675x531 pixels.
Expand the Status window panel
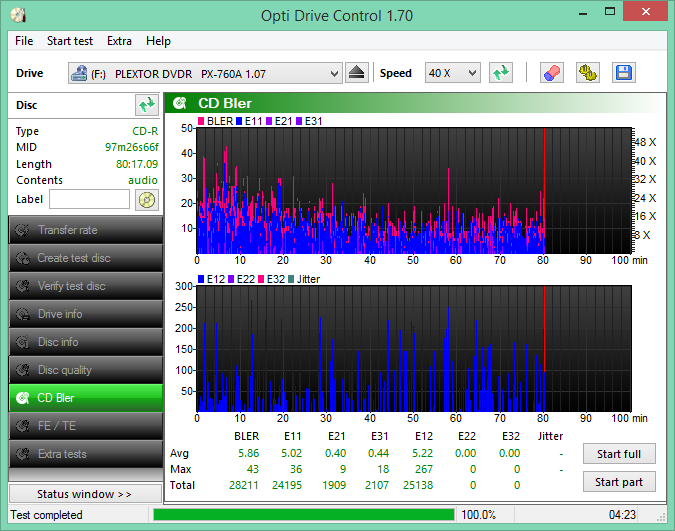coord(85,494)
